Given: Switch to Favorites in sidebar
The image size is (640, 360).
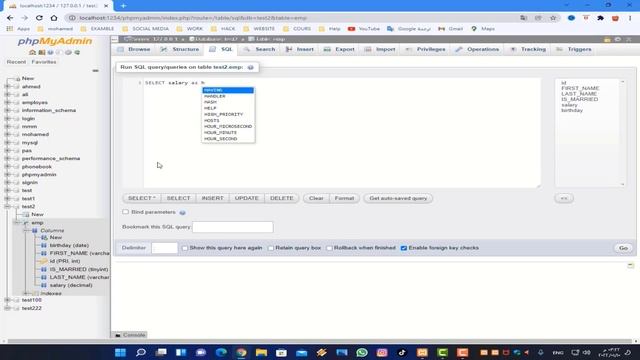Looking at the screenshot, I should (44, 62).
